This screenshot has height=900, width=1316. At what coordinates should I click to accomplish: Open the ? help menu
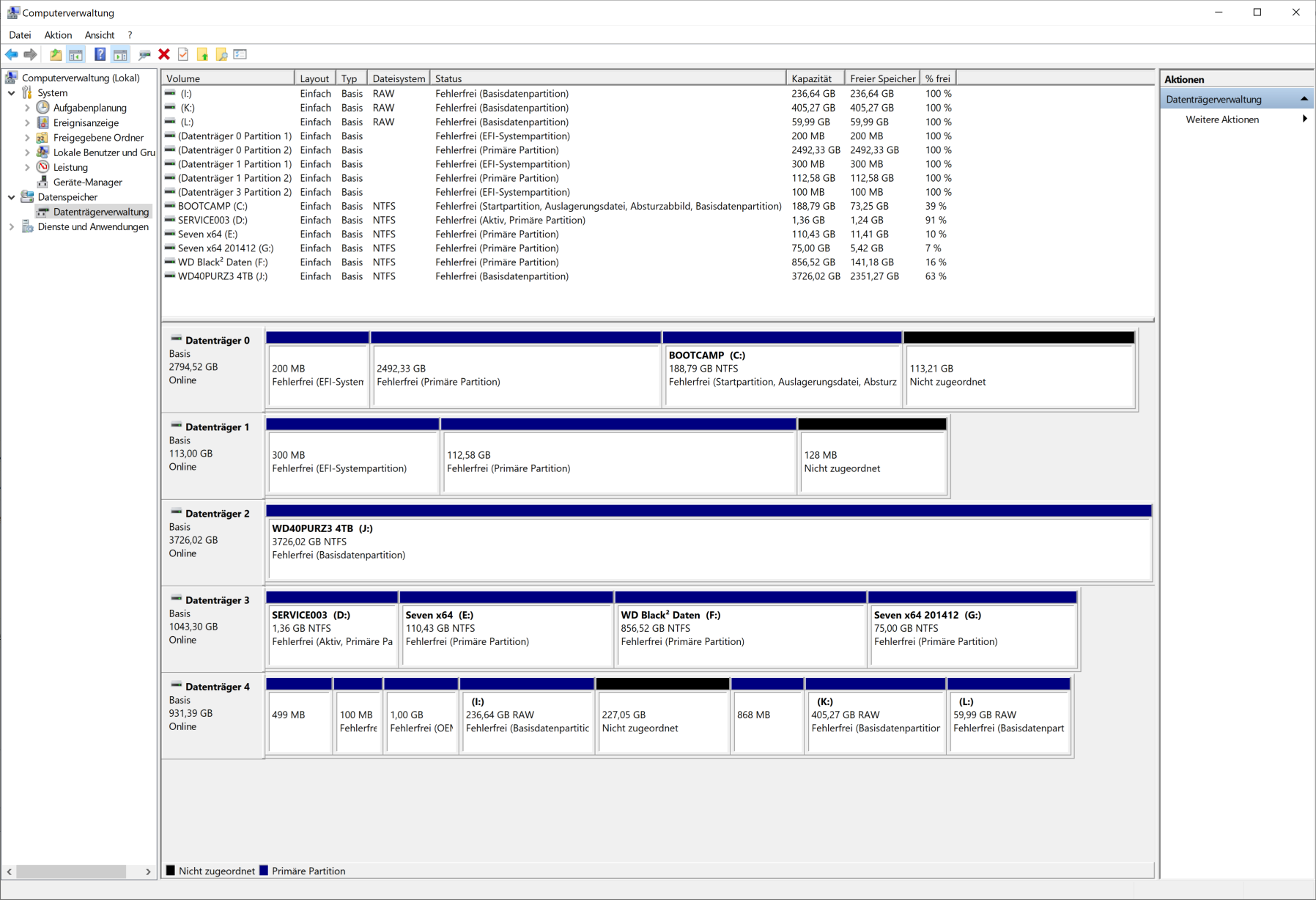click(130, 34)
